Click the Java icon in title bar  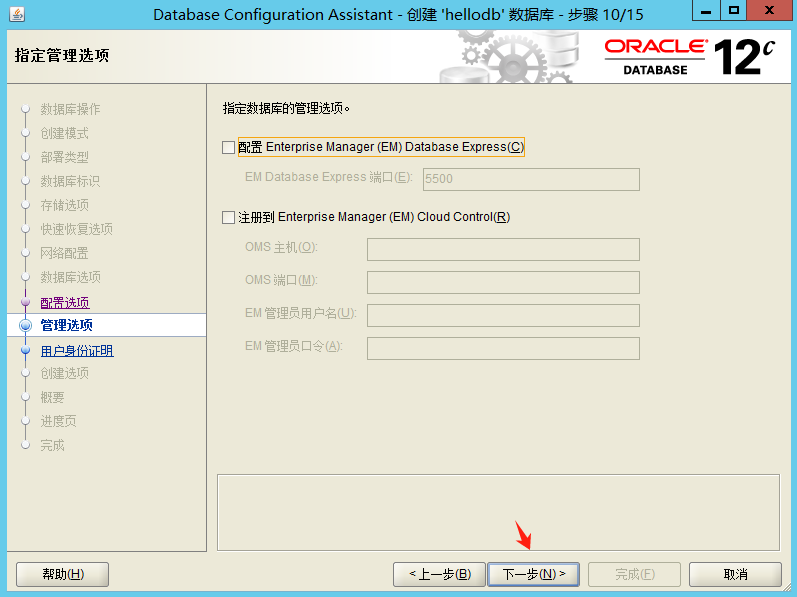click(17, 14)
